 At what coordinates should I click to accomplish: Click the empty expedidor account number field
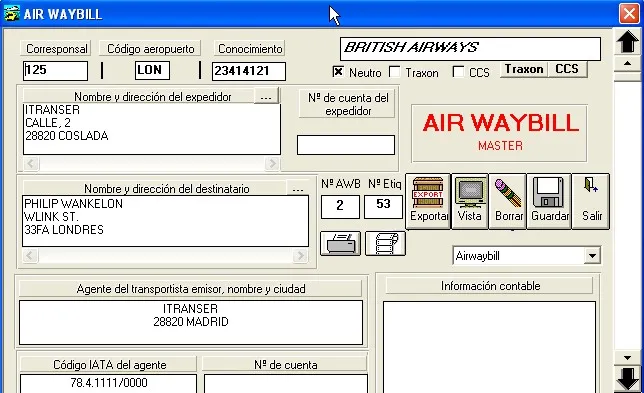click(346, 145)
